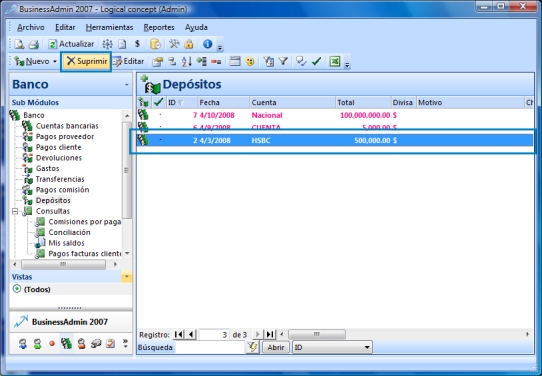Click the blue information icon
The width and height of the screenshot is (542, 376).
tap(207, 44)
